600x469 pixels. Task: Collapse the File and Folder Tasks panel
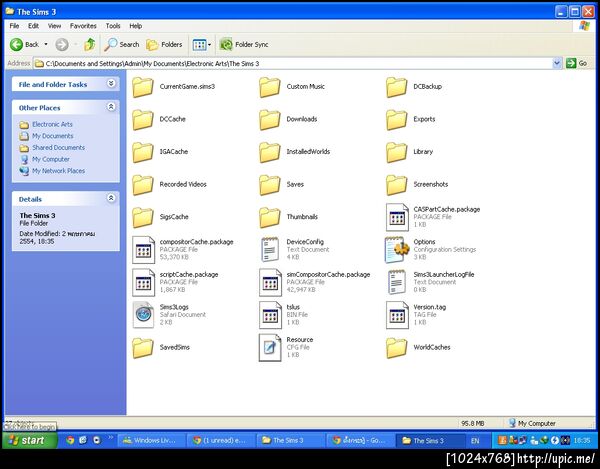111,84
